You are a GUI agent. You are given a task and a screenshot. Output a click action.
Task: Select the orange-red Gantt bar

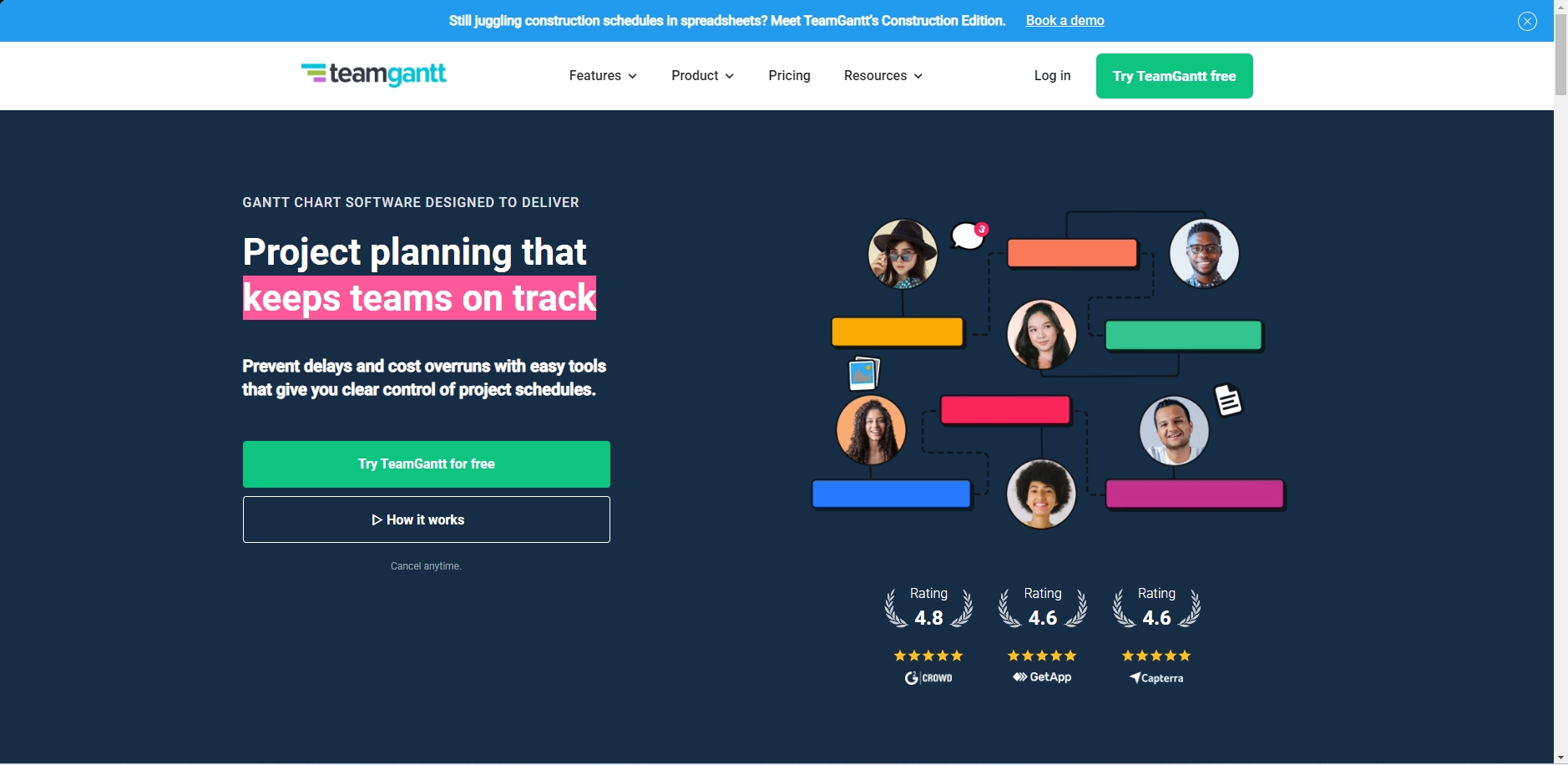coord(1072,253)
